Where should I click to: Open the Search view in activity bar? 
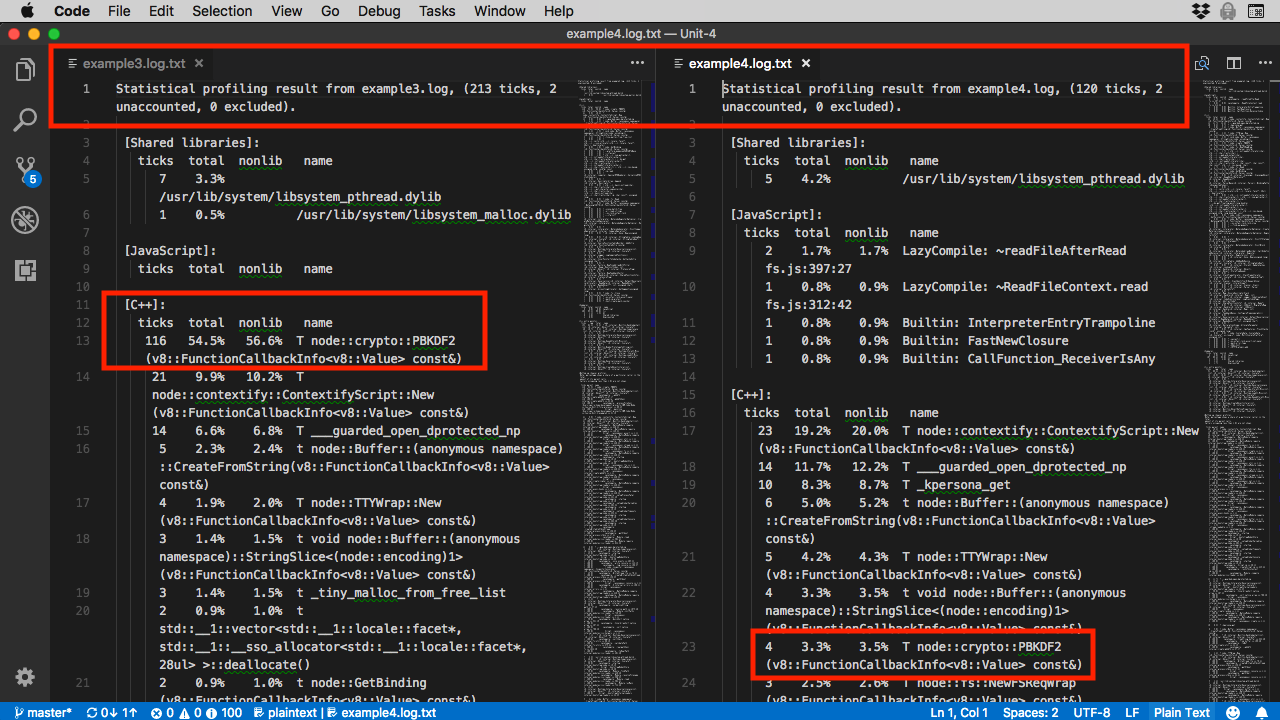tap(25, 120)
